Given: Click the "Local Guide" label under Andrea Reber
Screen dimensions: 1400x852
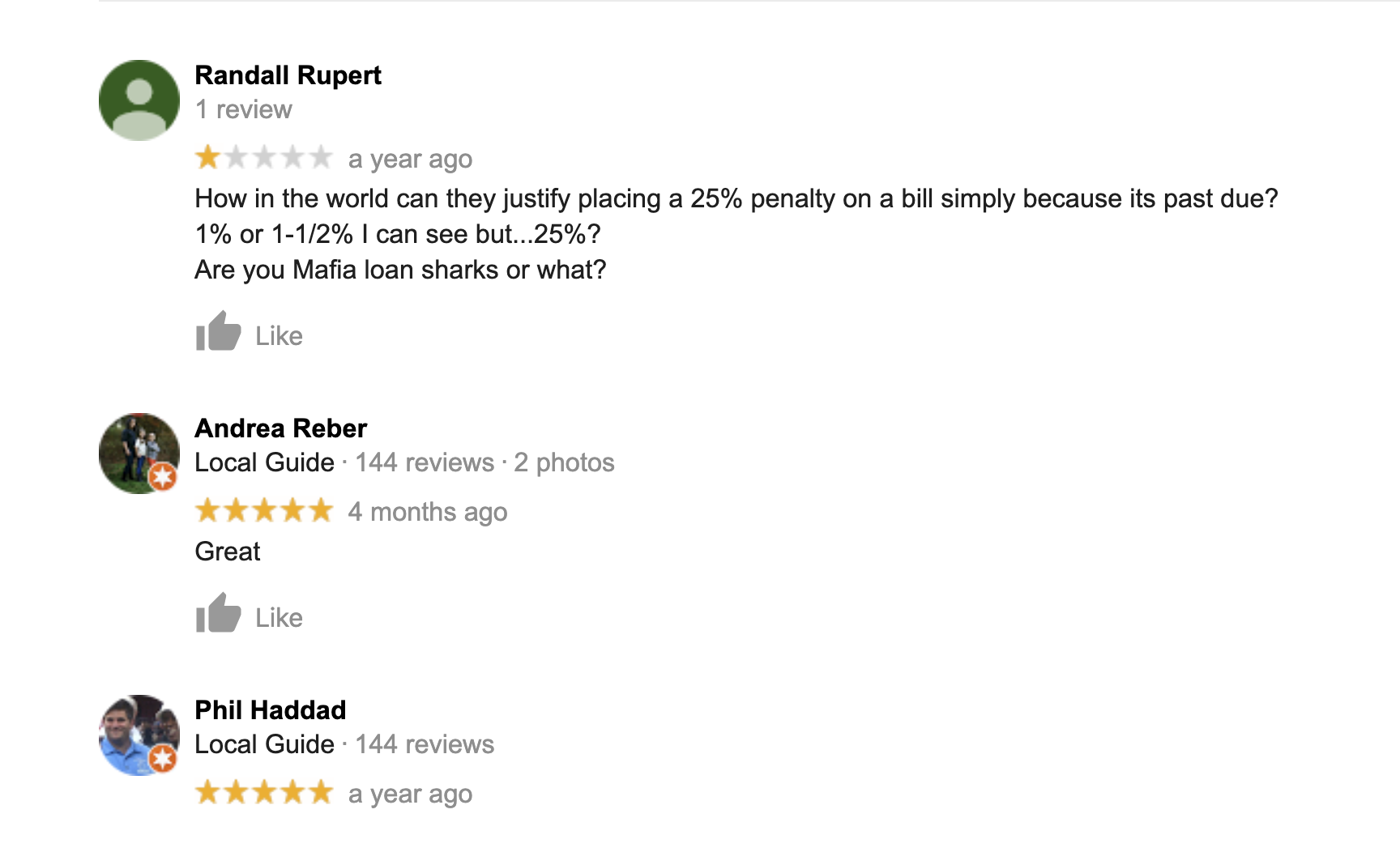Looking at the screenshot, I should coord(264,462).
